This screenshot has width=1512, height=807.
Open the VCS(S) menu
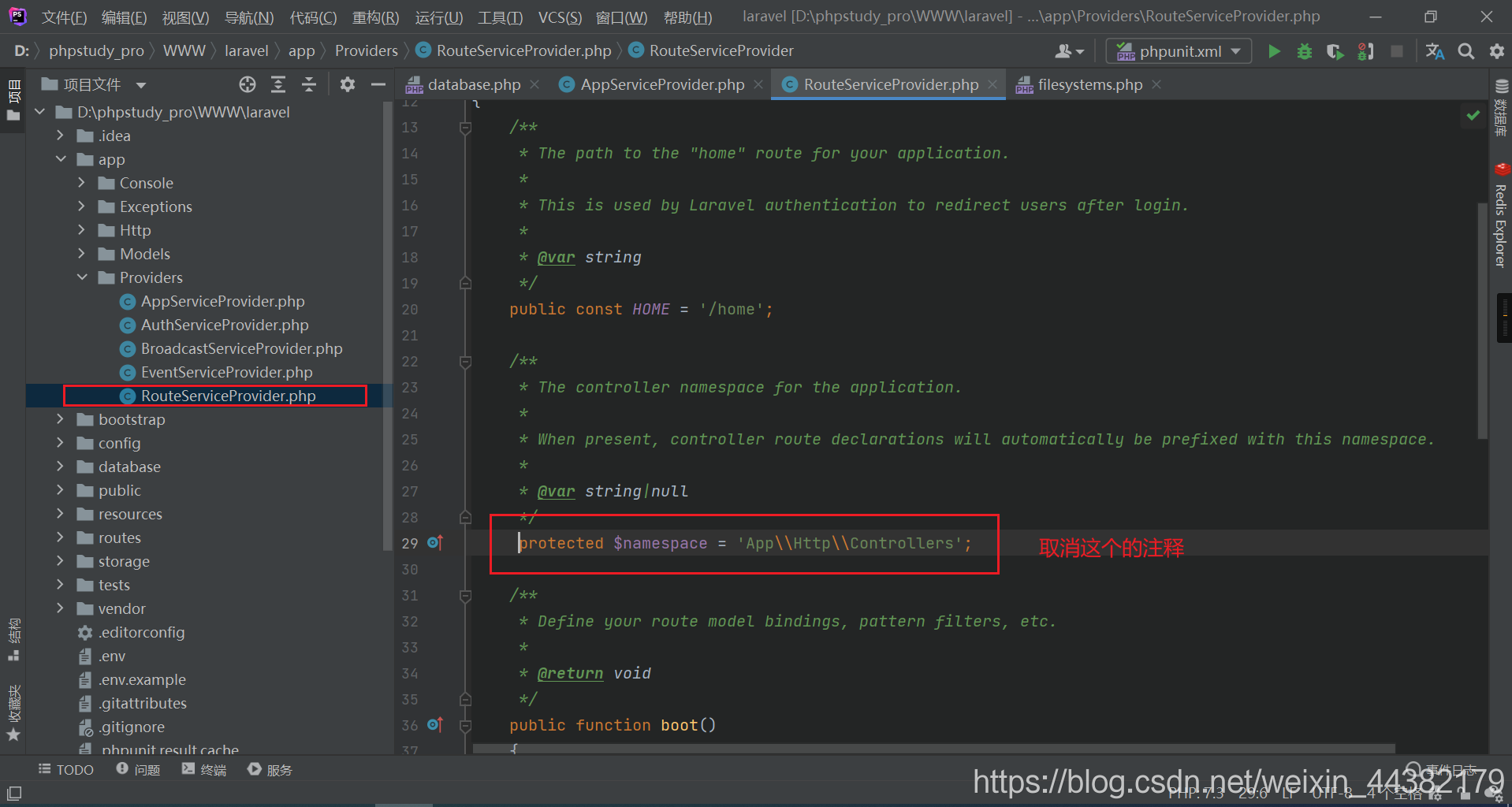(x=560, y=17)
